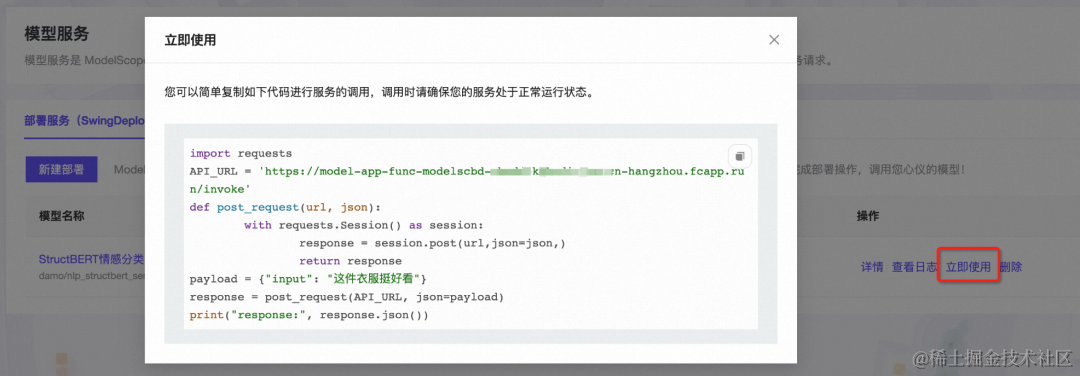
Task: Click the 'return response' code line
Action: [x=350, y=261]
